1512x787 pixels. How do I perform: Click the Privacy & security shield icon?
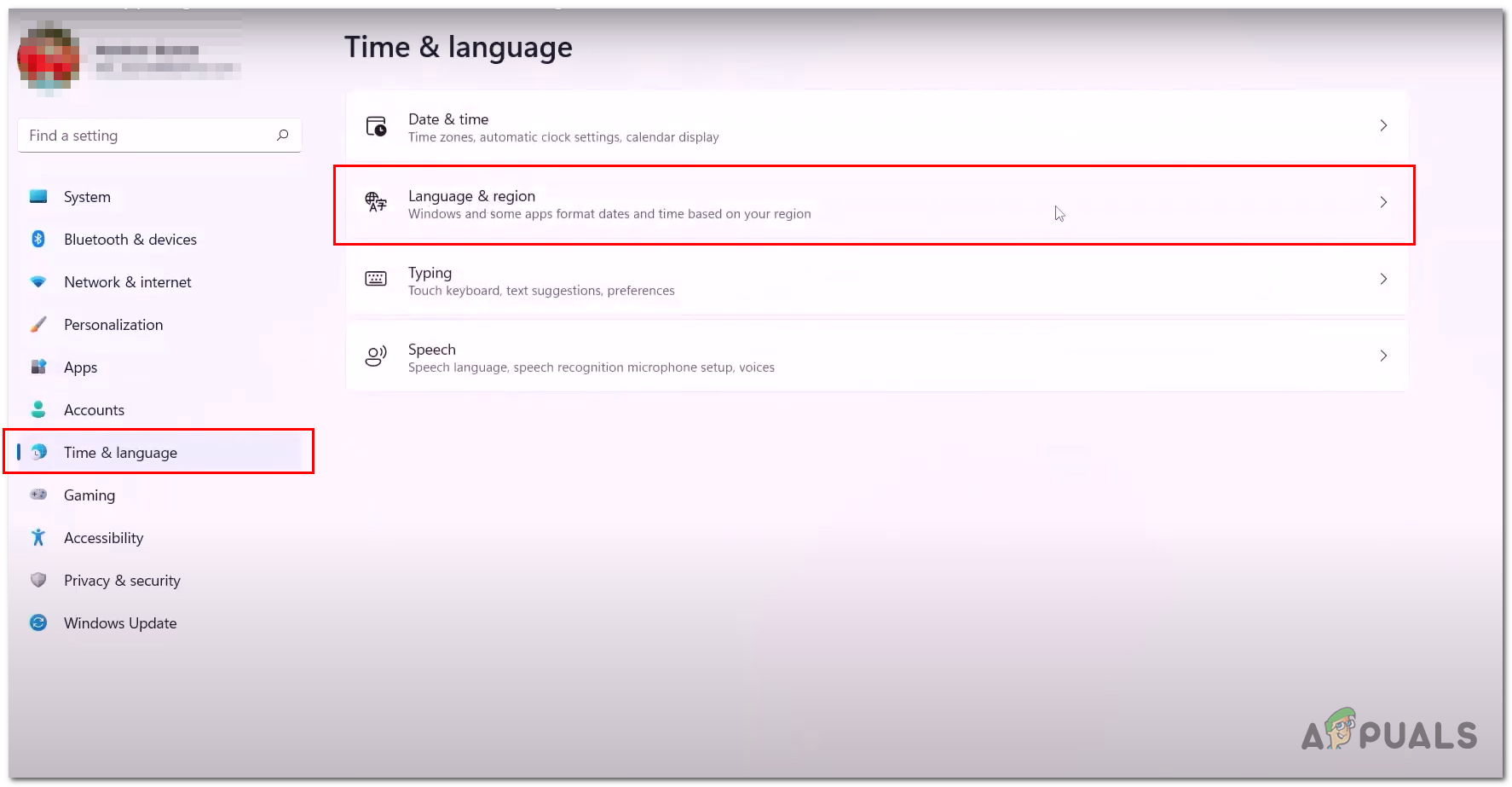coord(38,581)
